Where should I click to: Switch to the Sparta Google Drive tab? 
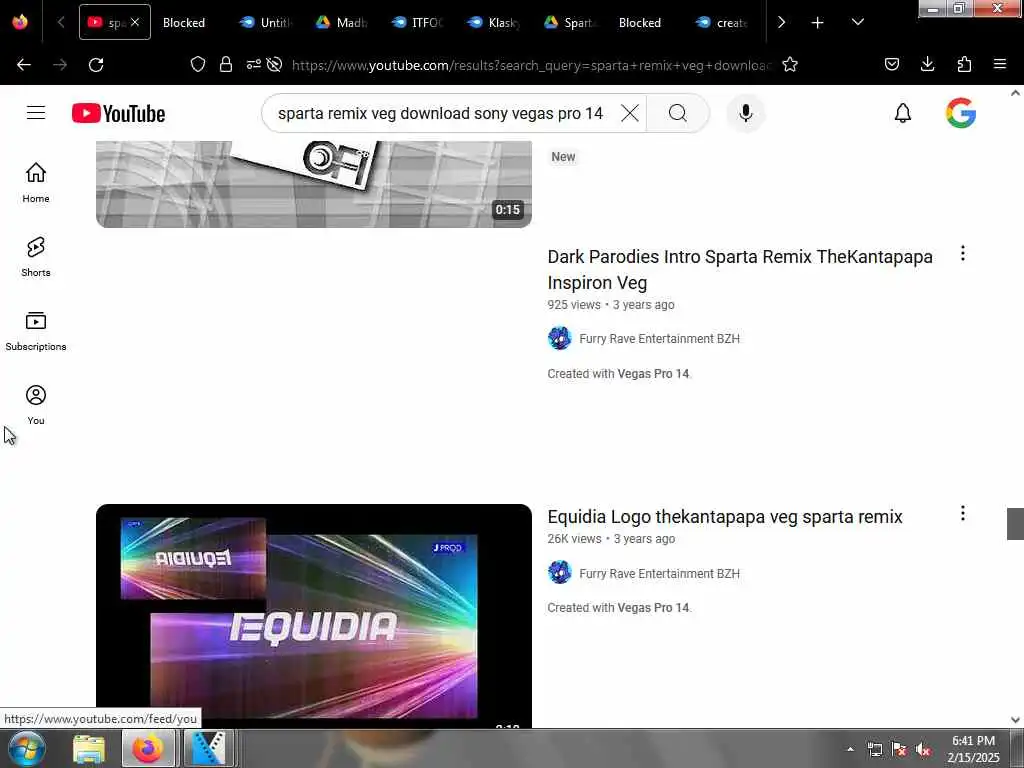(x=571, y=22)
